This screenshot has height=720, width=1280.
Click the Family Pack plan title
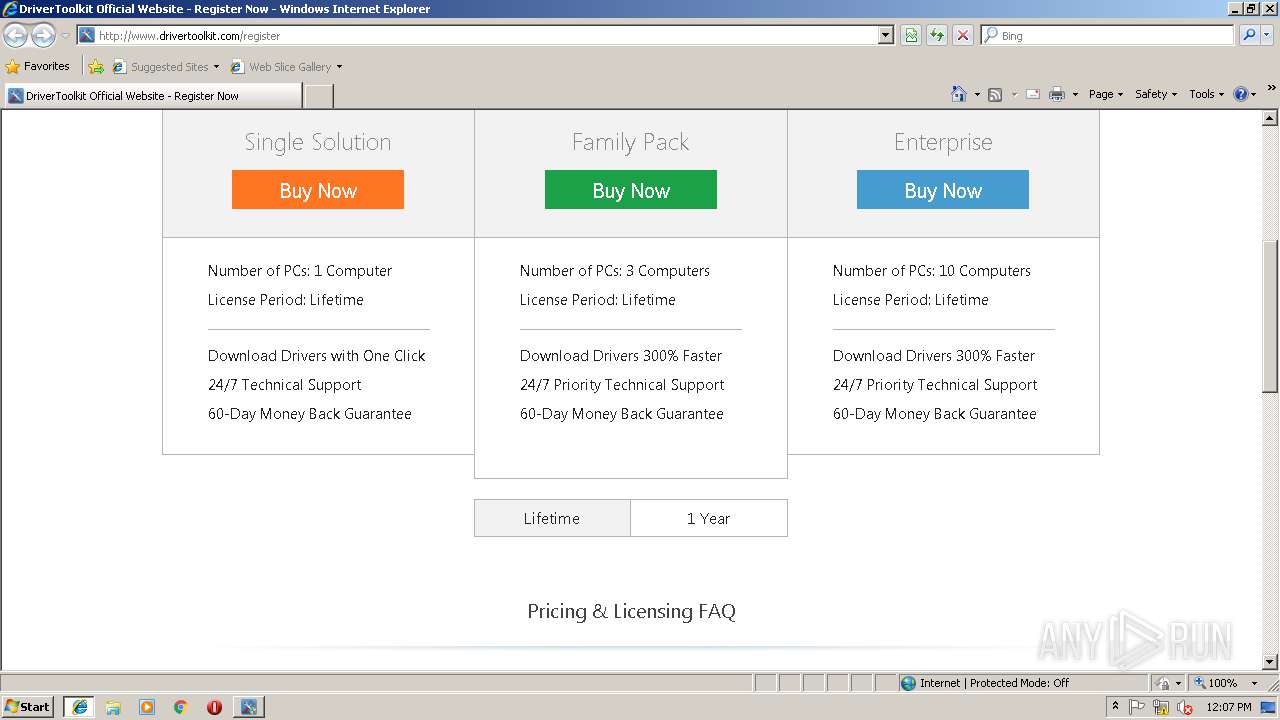coord(631,142)
